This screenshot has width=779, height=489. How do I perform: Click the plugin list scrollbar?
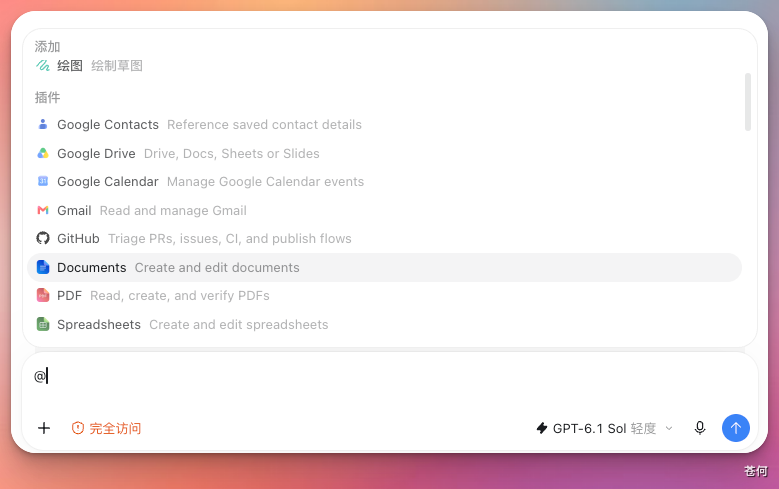point(748,102)
